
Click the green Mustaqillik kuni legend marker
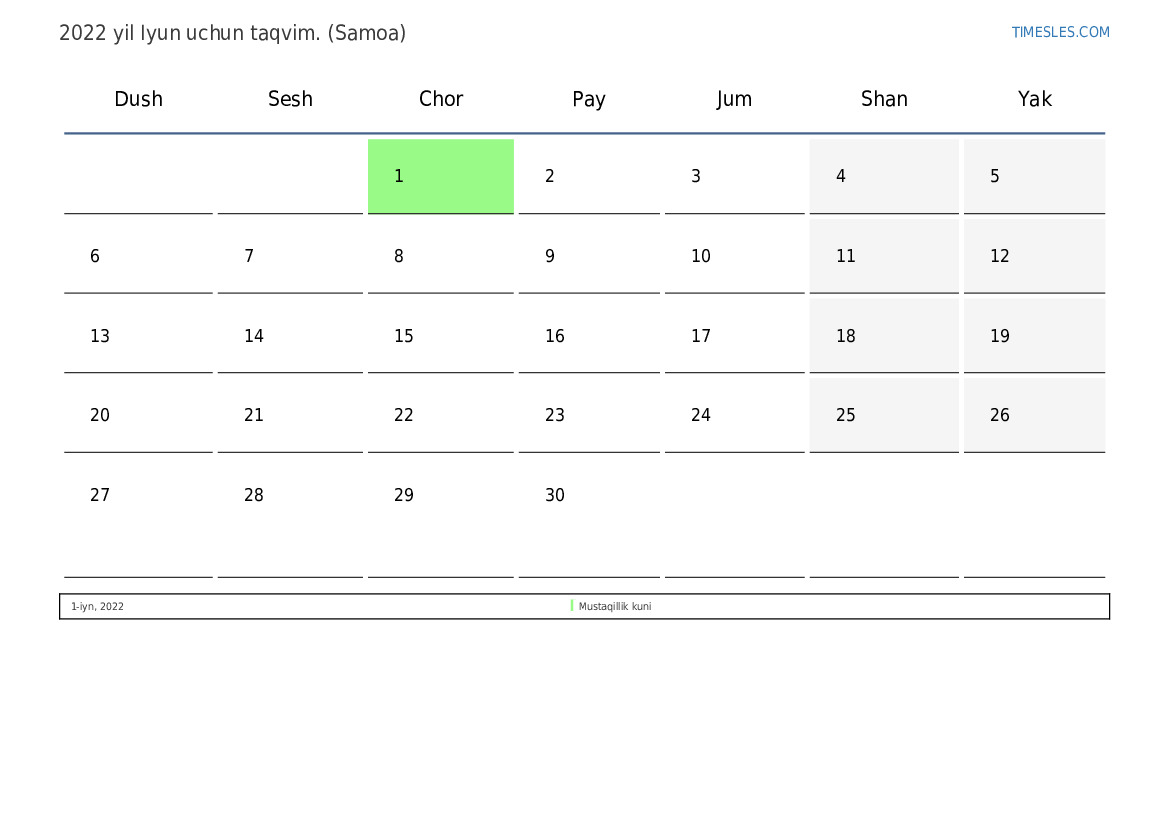click(x=572, y=606)
